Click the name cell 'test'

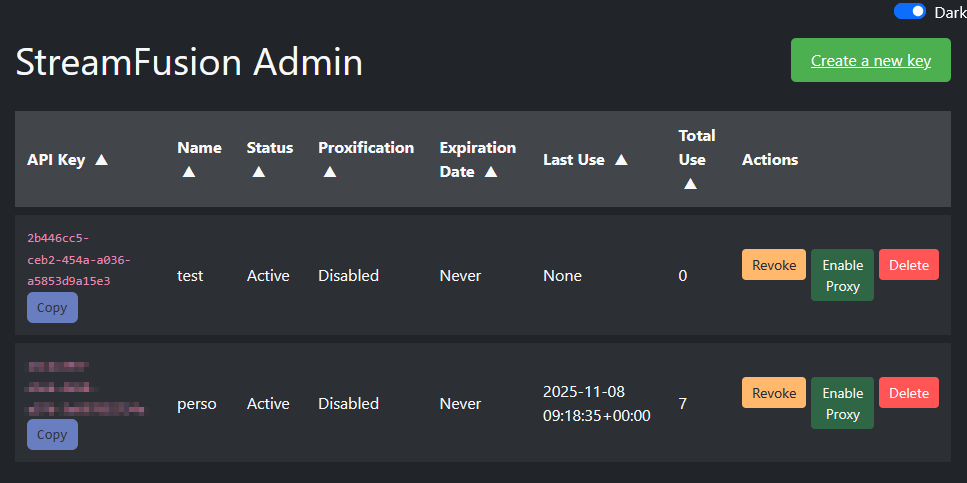coord(190,276)
